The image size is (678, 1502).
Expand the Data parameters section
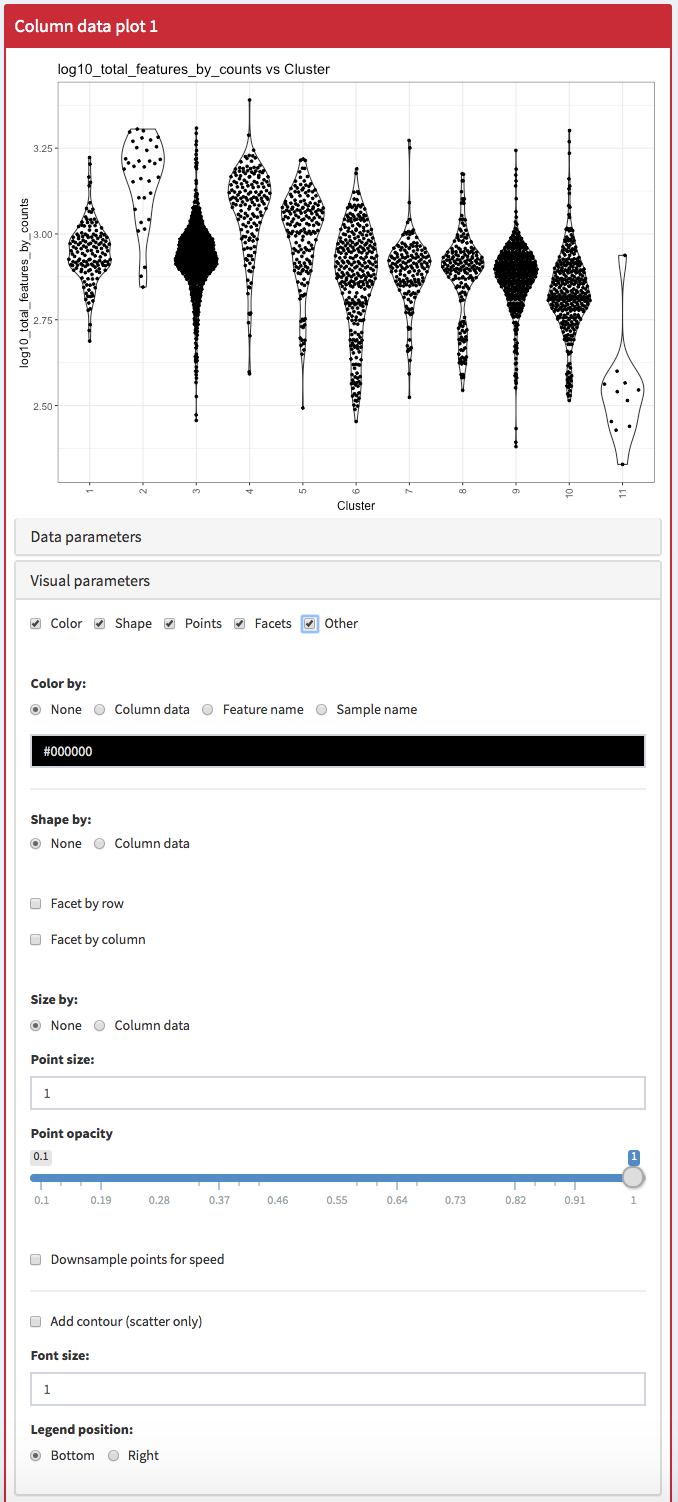pos(86,537)
